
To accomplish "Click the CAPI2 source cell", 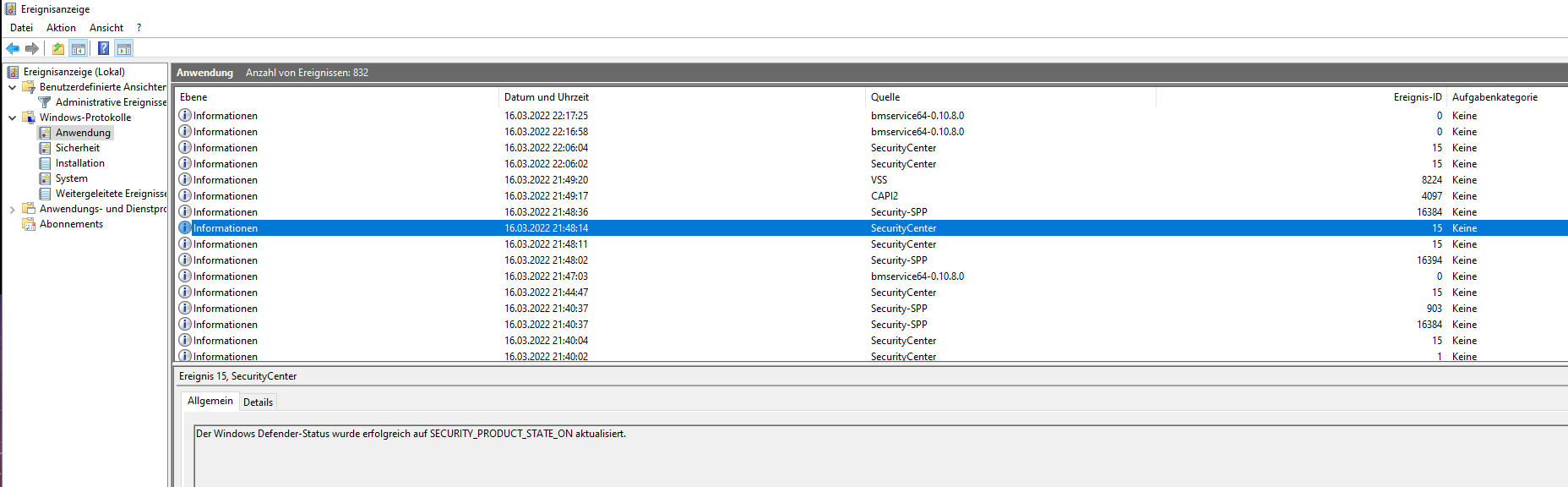I will [x=885, y=195].
